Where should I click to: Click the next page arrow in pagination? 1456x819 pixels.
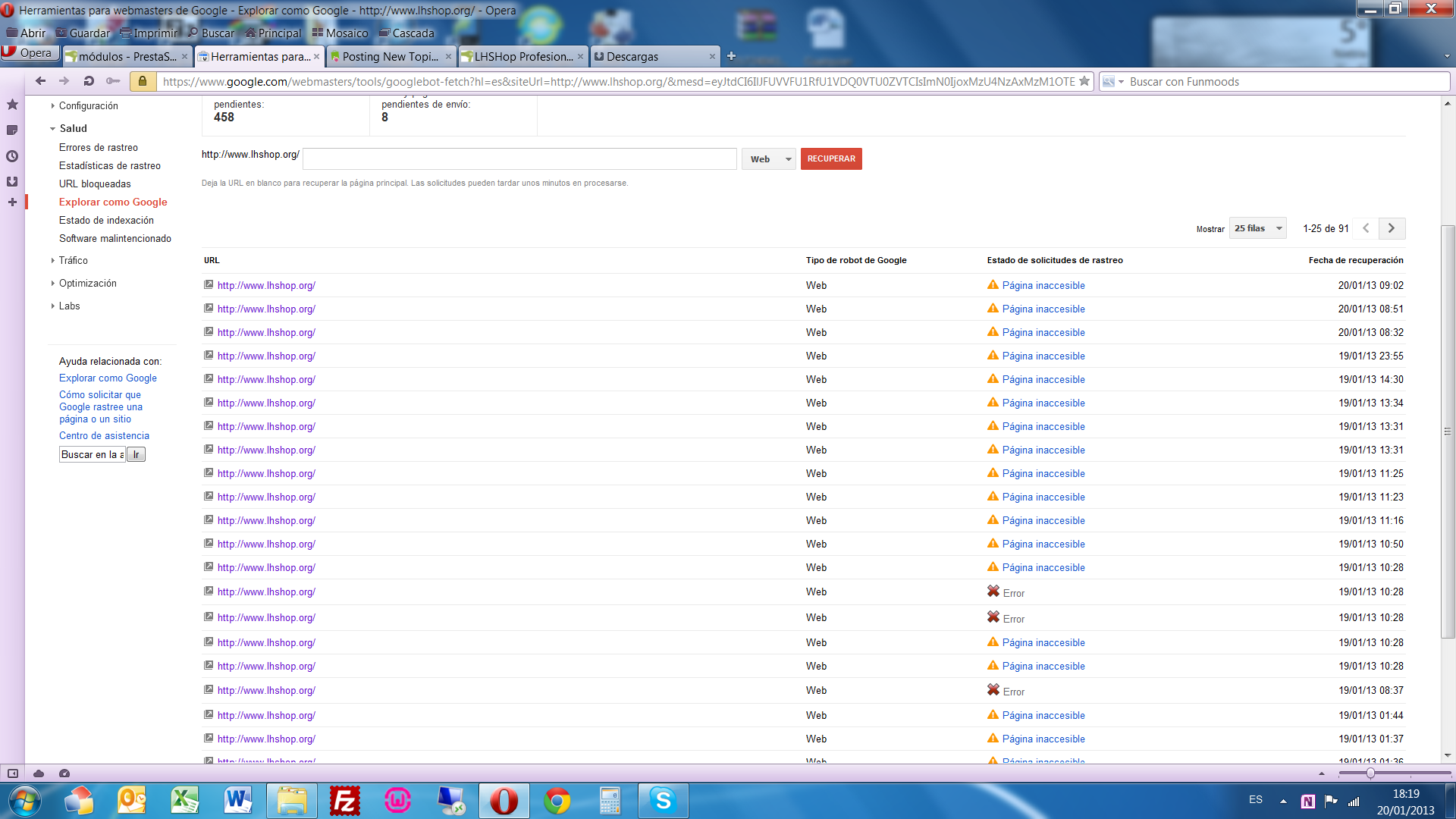click(1392, 228)
